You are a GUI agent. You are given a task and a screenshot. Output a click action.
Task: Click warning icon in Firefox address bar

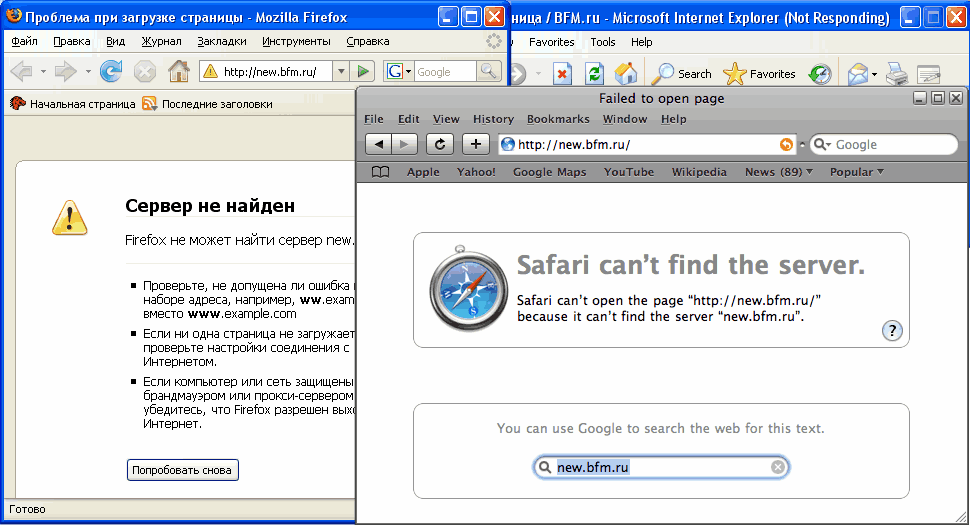(x=211, y=72)
